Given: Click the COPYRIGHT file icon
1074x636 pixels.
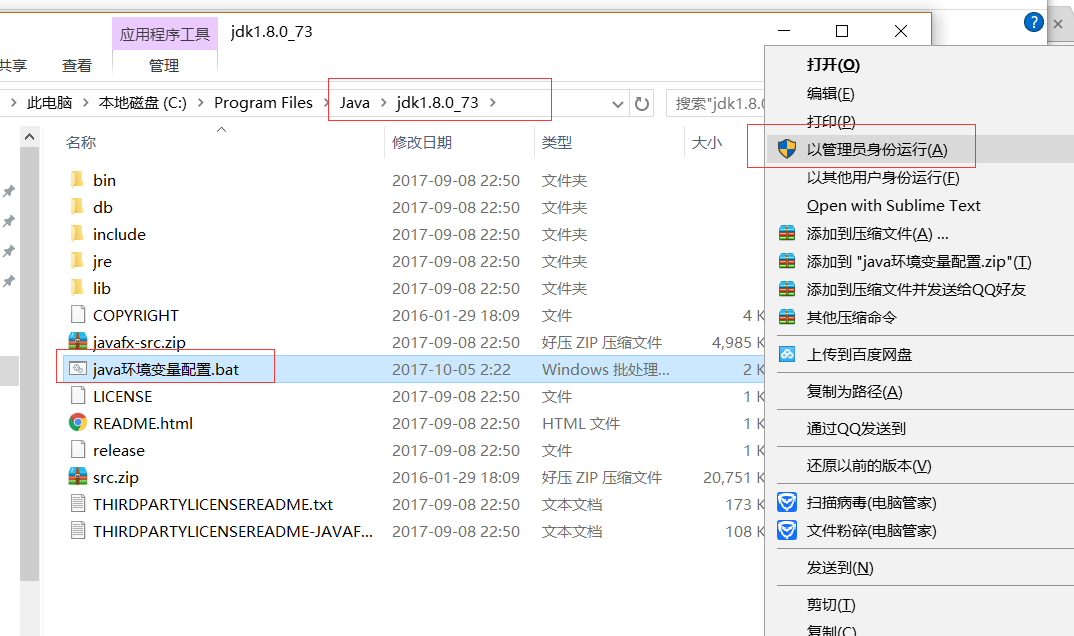Looking at the screenshot, I should tap(77, 315).
